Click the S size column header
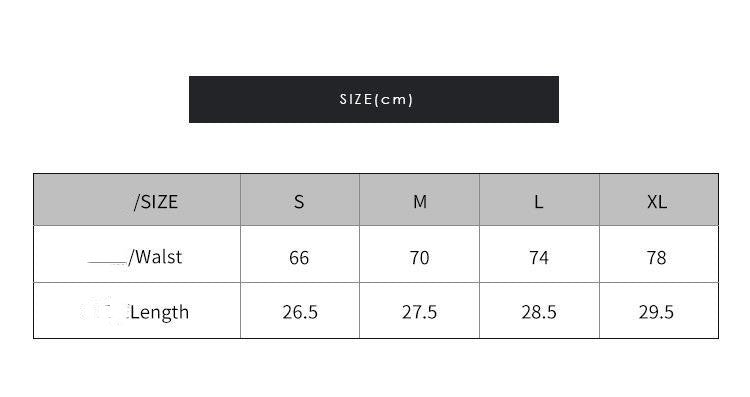This screenshot has height=397, width=750. tap(299, 199)
